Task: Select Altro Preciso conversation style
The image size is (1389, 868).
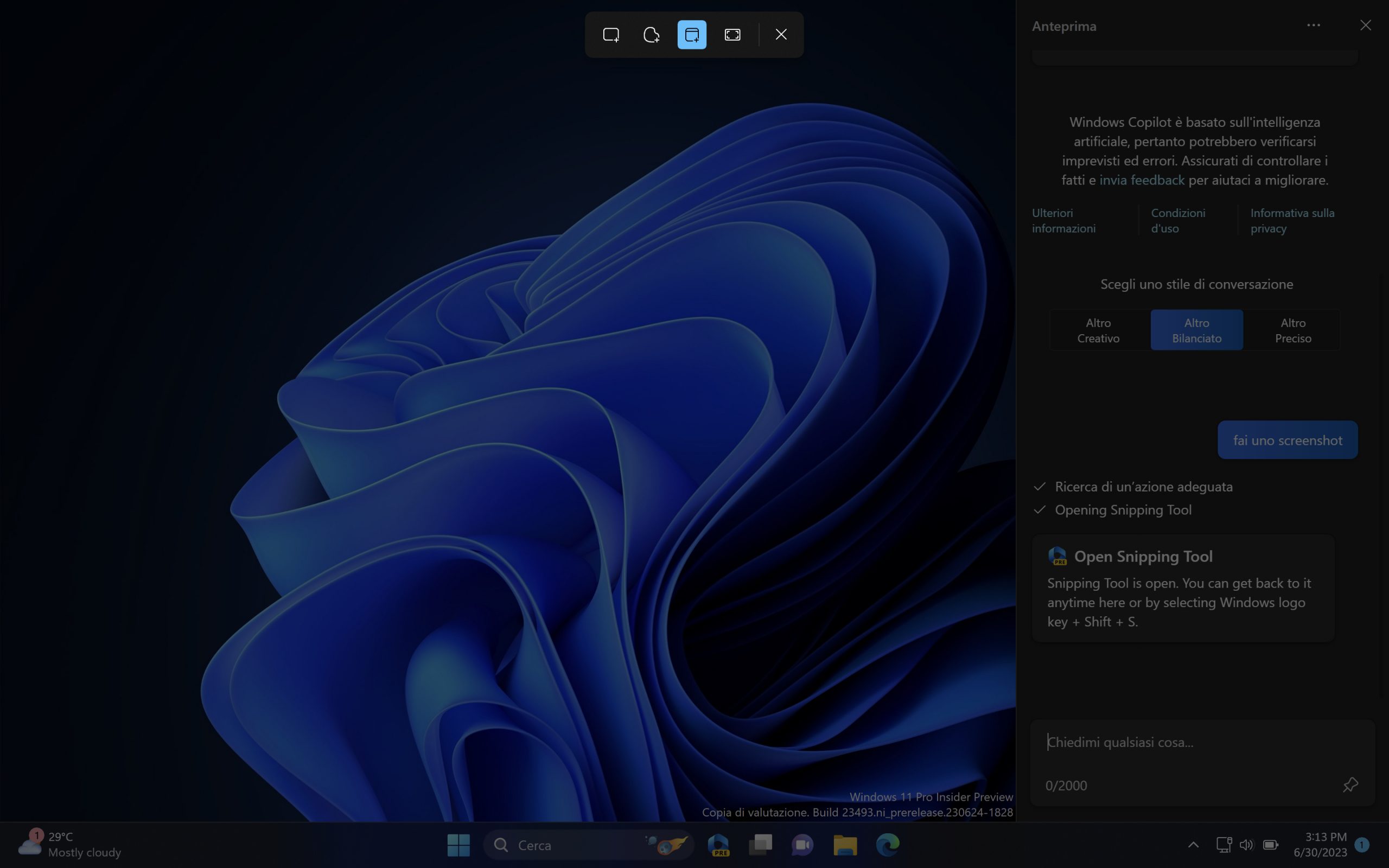Action: (x=1292, y=330)
